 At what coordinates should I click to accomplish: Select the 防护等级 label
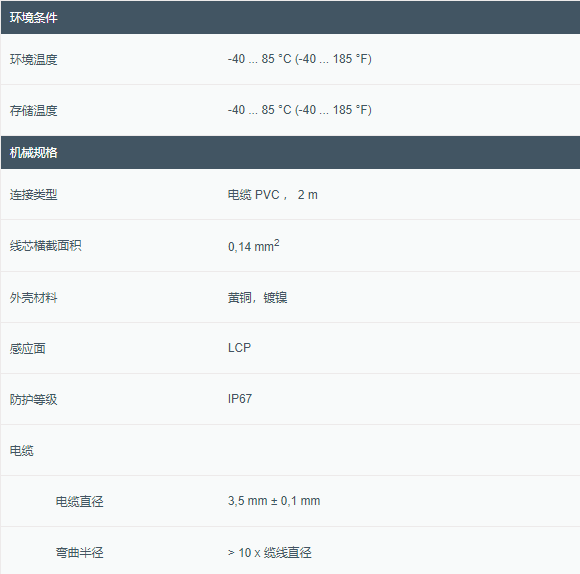coord(34,399)
